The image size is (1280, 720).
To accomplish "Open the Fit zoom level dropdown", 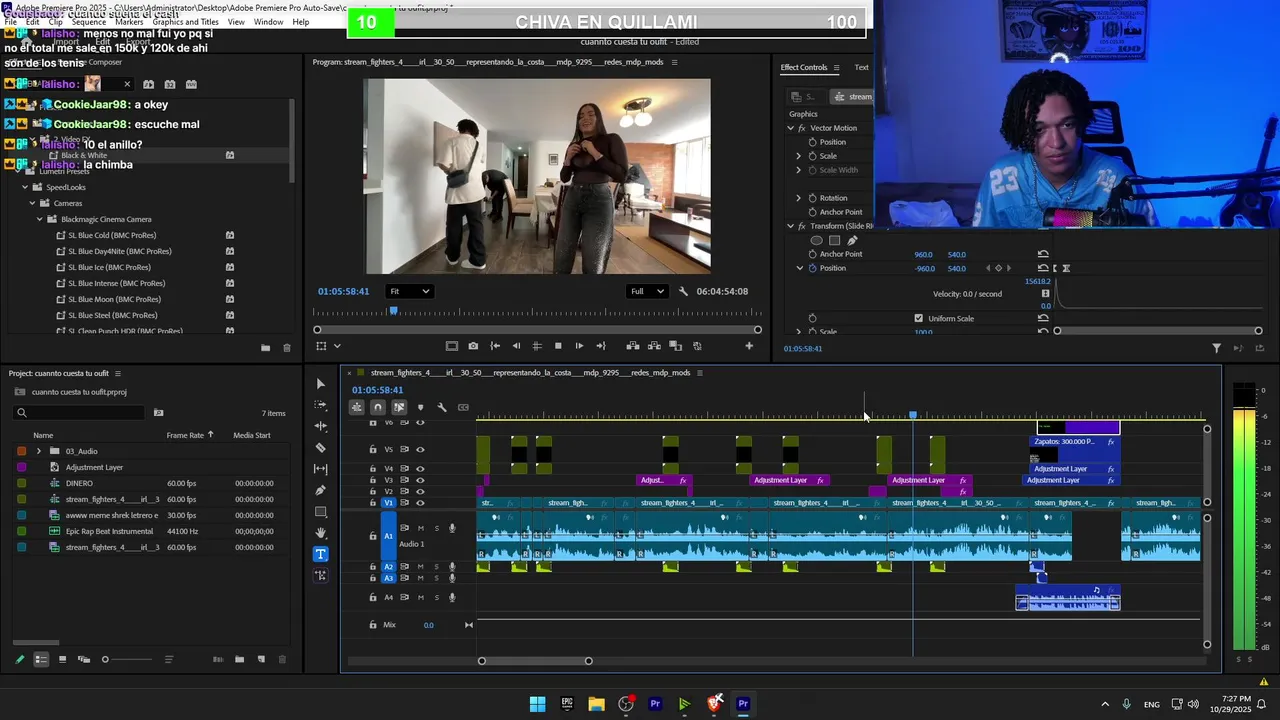I will click(409, 291).
